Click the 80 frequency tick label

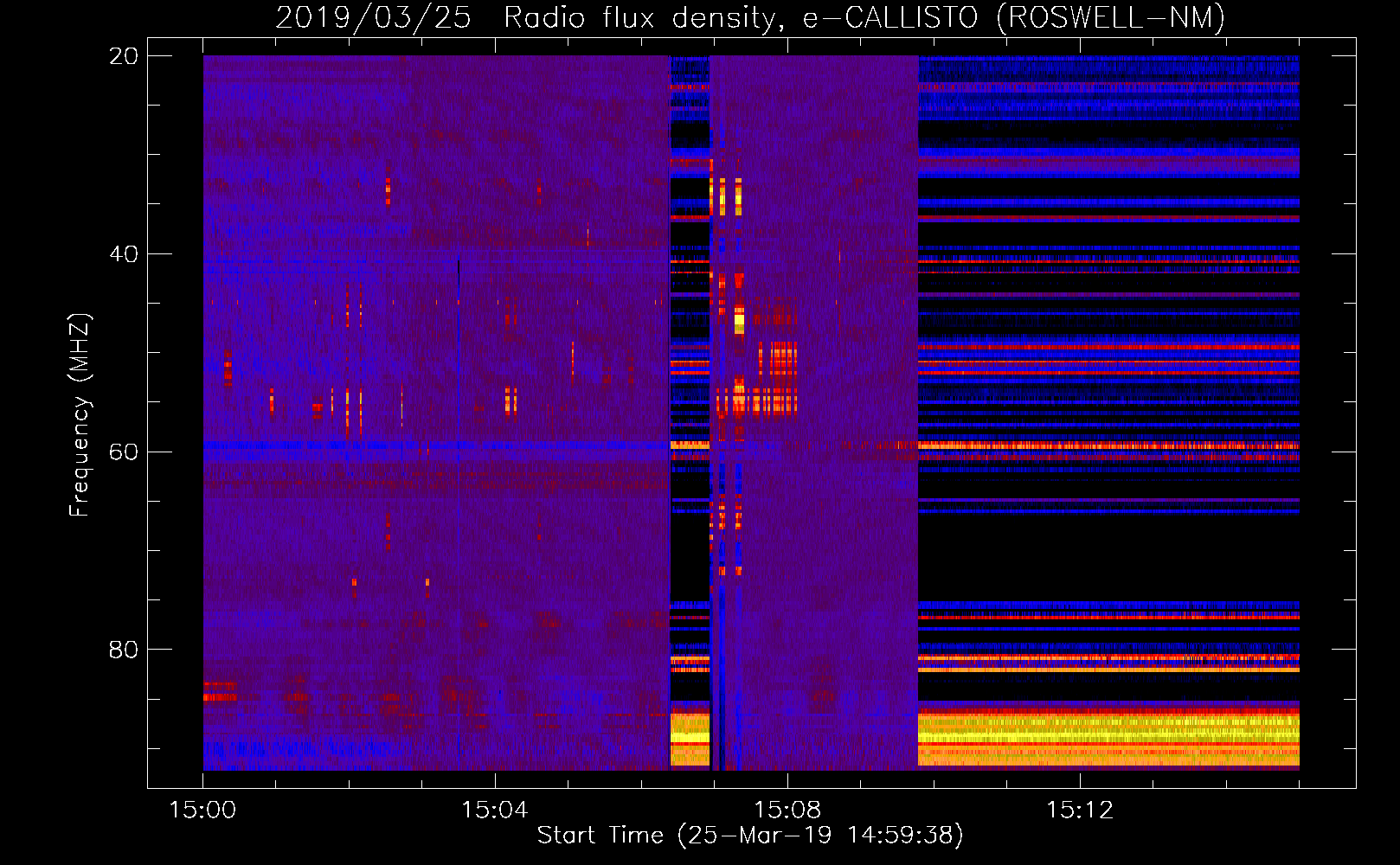click(124, 650)
